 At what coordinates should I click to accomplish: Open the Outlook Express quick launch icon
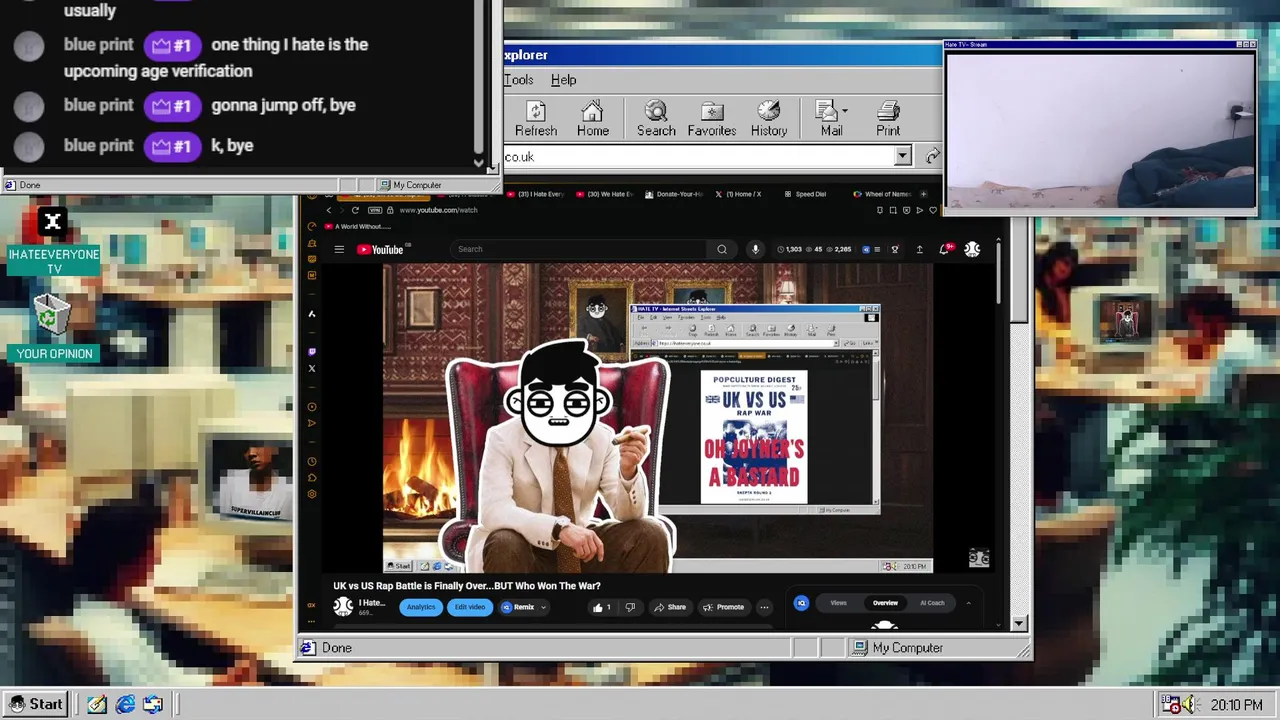pyautogui.click(x=152, y=704)
